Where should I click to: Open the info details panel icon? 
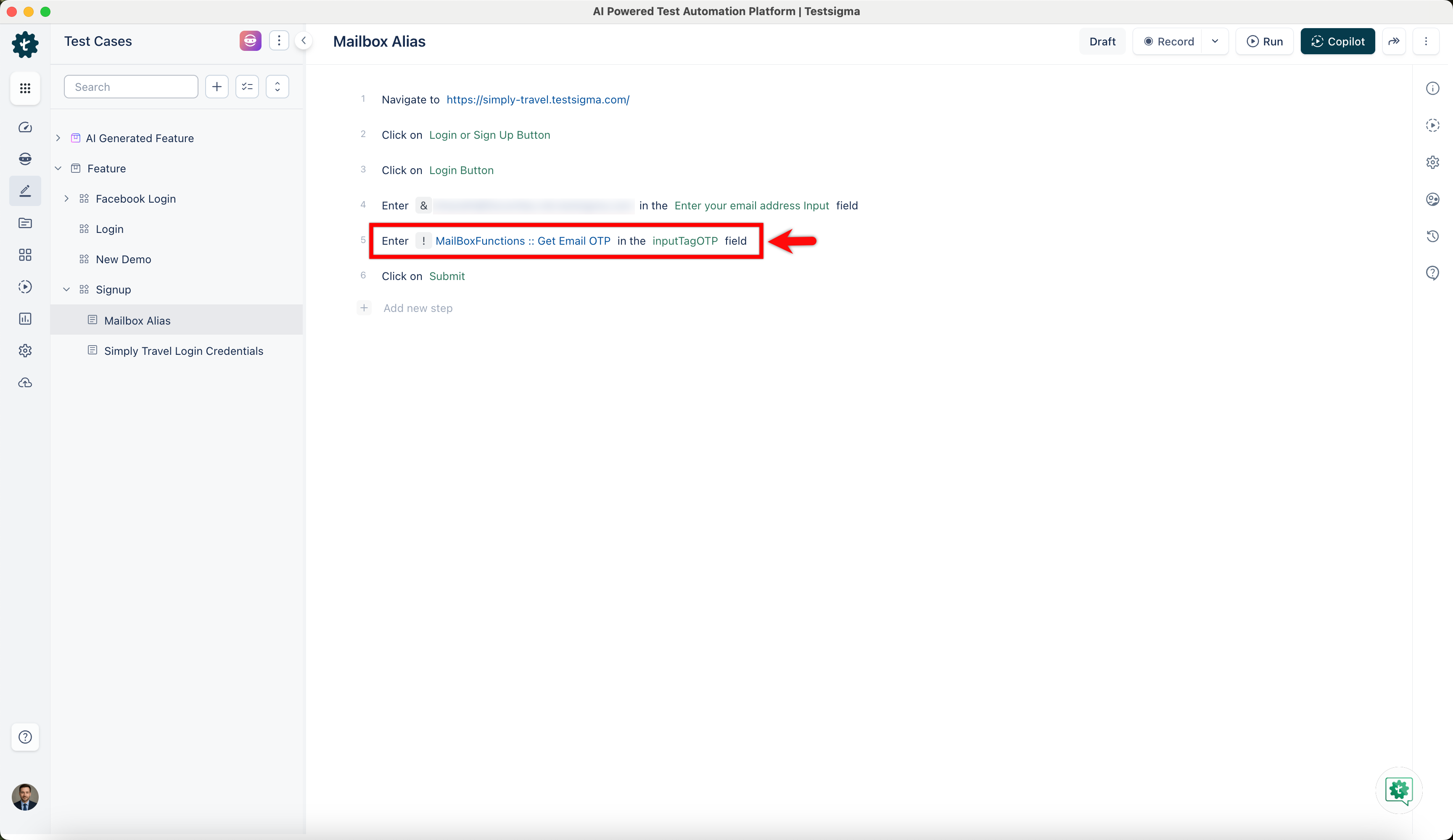pyautogui.click(x=1432, y=88)
